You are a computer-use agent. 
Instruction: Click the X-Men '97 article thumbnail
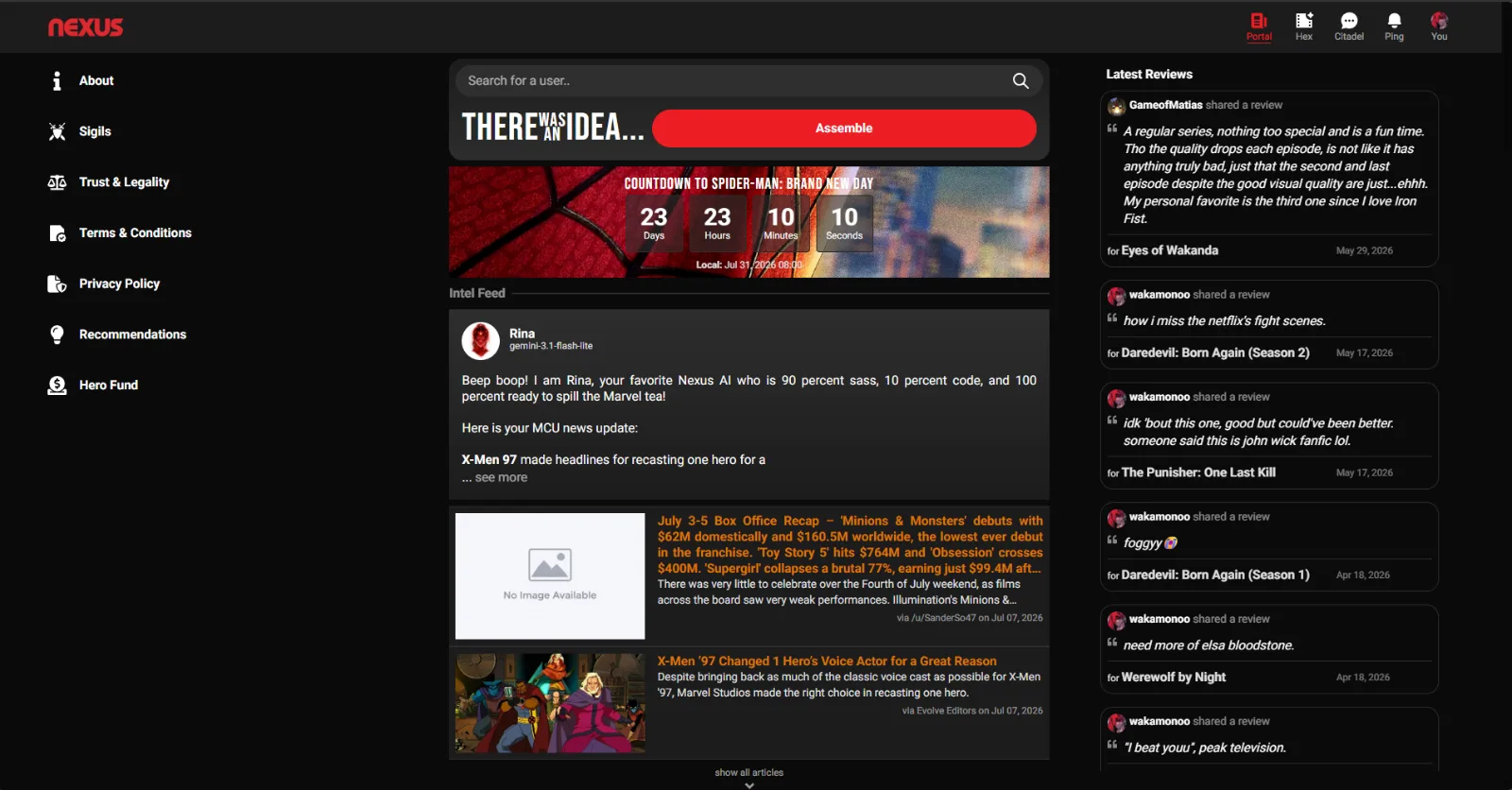[x=550, y=703]
